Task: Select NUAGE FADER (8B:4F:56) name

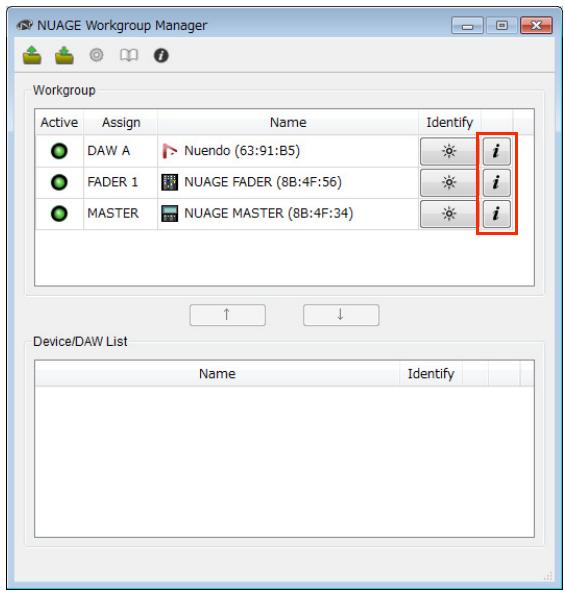Action: click(263, 182)
